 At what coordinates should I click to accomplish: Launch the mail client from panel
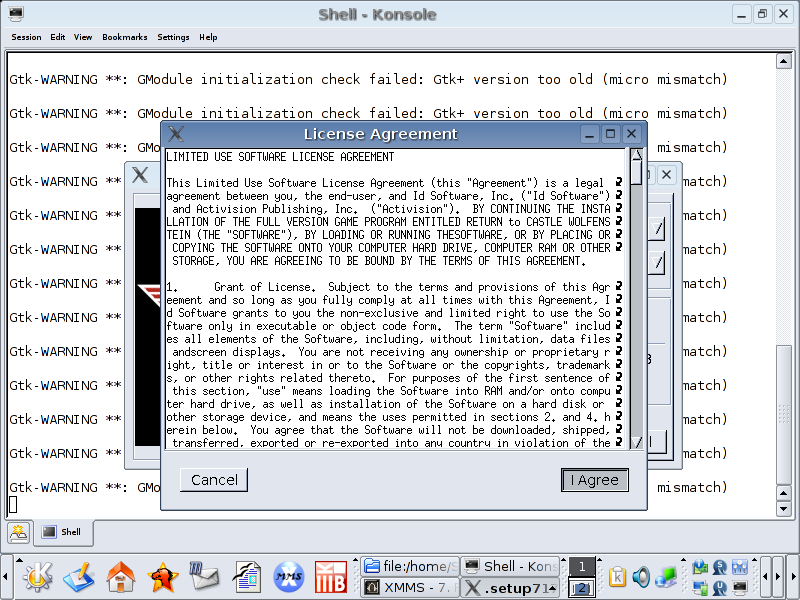204,576
